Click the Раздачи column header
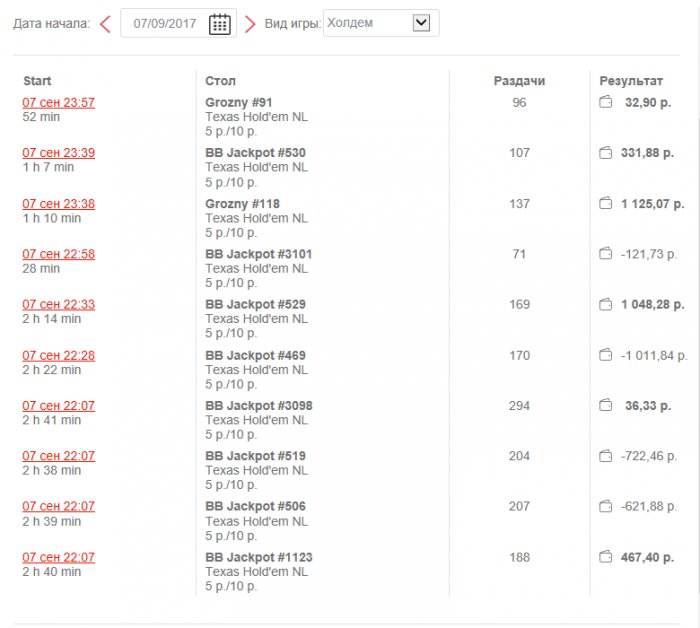This screenshot has width=700, height=628. pyautogui.click(x=519, y=80)
